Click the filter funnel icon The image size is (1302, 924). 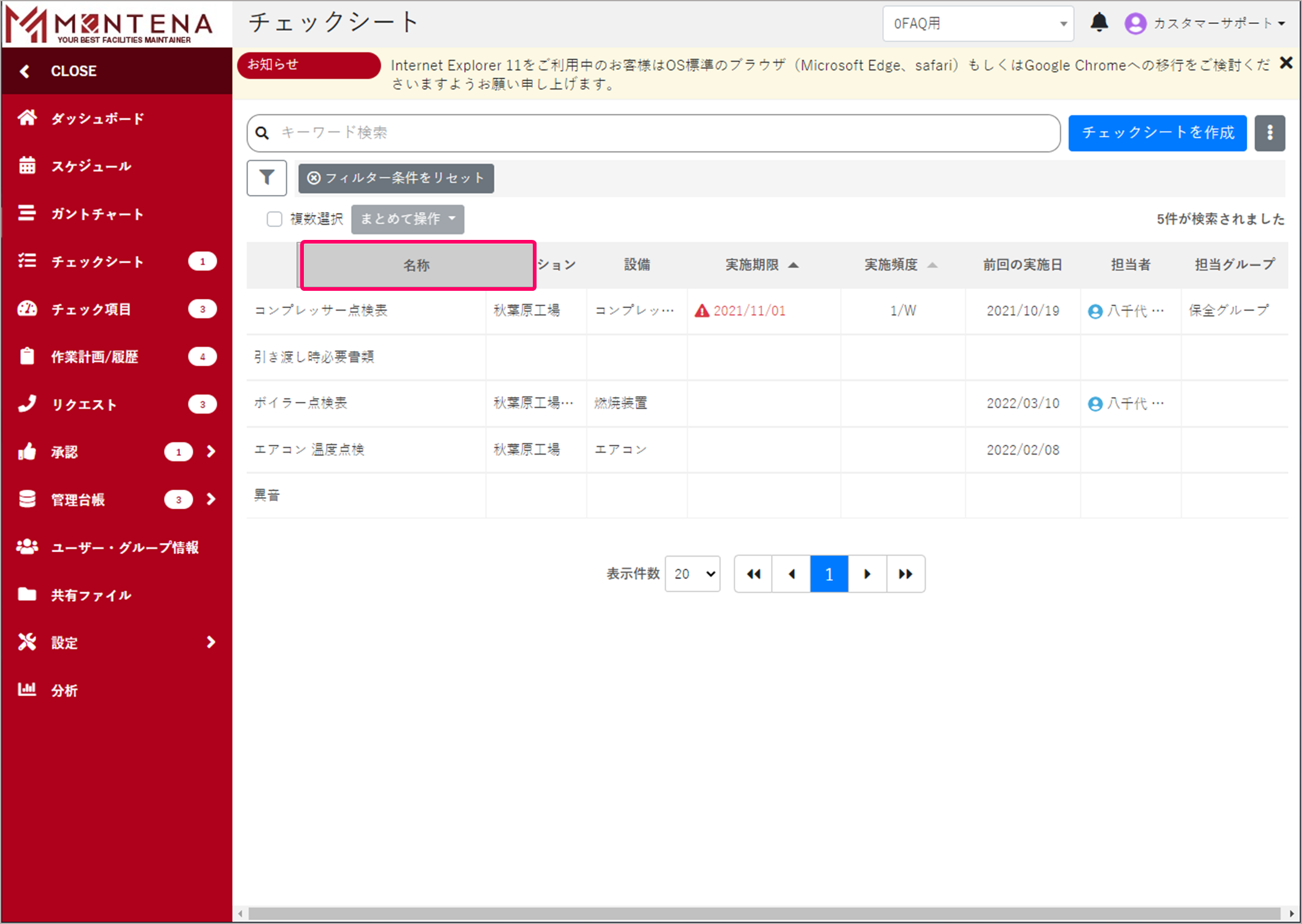coord(266,178)
